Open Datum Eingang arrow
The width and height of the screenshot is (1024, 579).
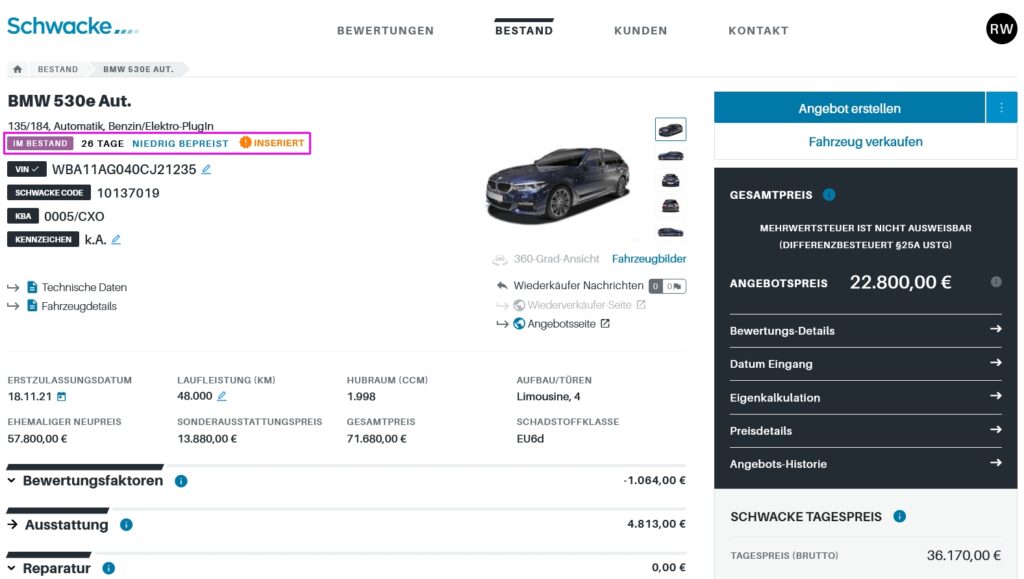tap(995, 362)
